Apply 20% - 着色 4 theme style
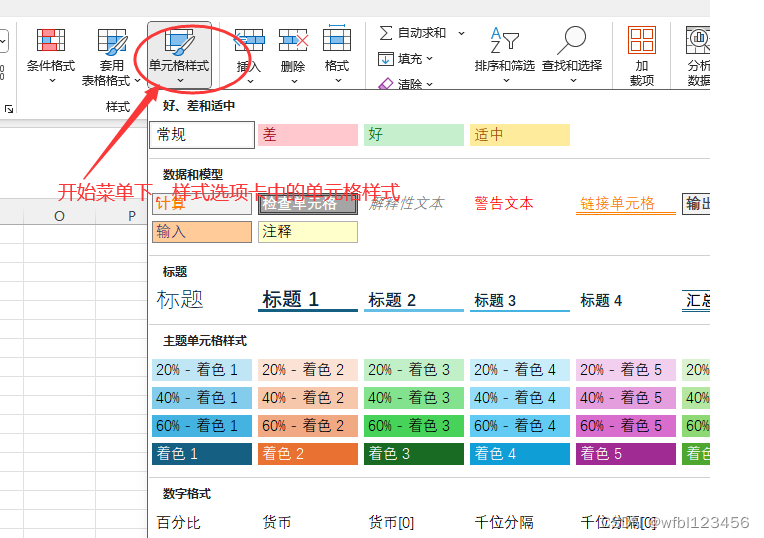This screenshot has height=538, width=764. point(520,370)
